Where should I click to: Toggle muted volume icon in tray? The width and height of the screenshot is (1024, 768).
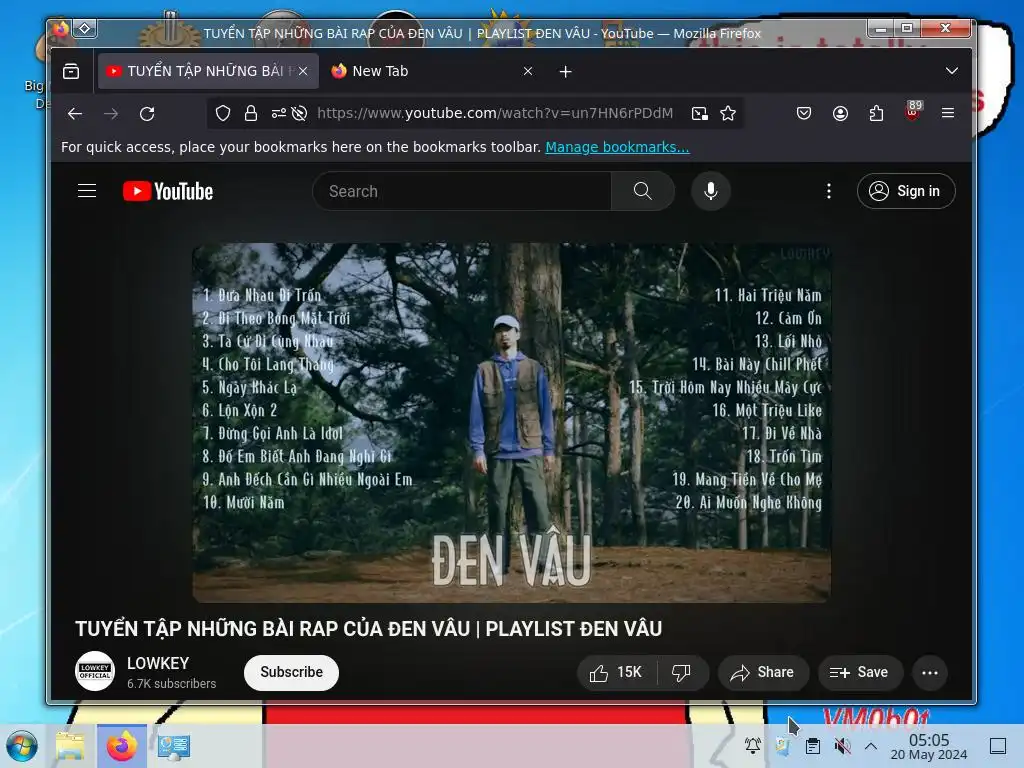pos(842,746)
